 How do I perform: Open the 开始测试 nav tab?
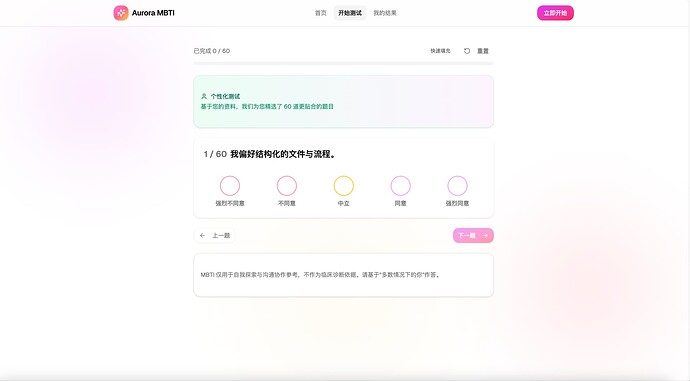coord(350,13)
